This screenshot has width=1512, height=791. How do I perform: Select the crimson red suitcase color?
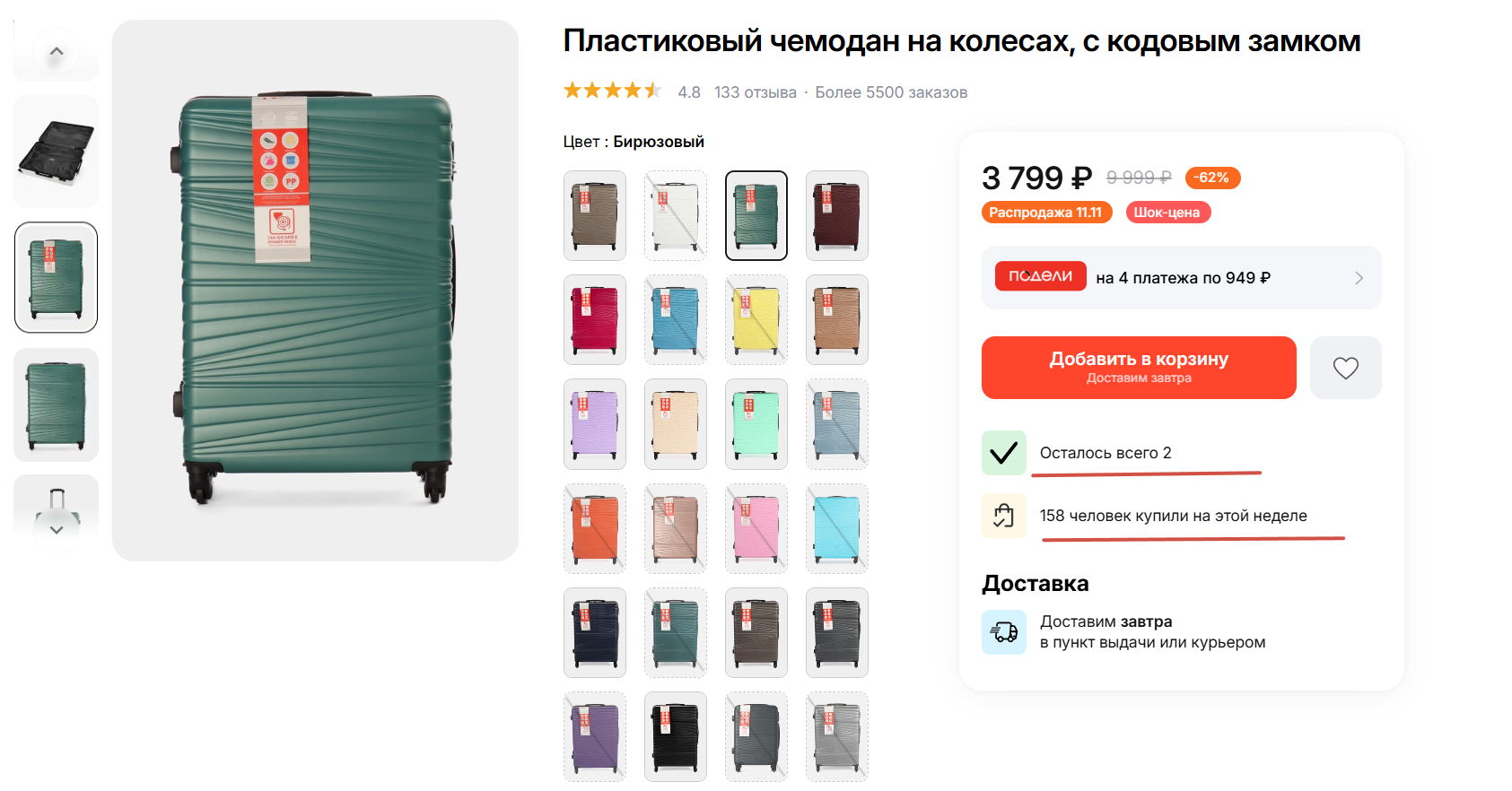595,320
